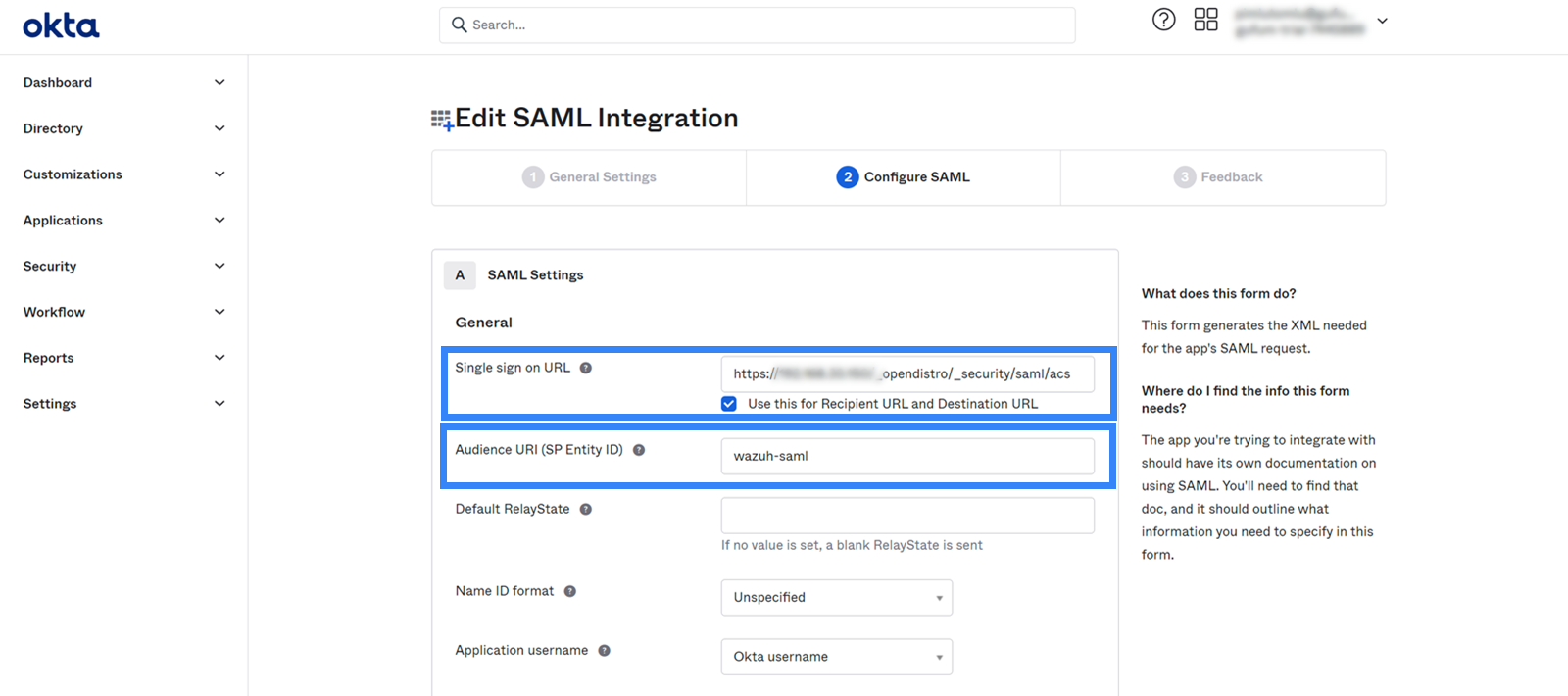
Task: Click the Single sign on URL field
Action: [x=907, y=374]
